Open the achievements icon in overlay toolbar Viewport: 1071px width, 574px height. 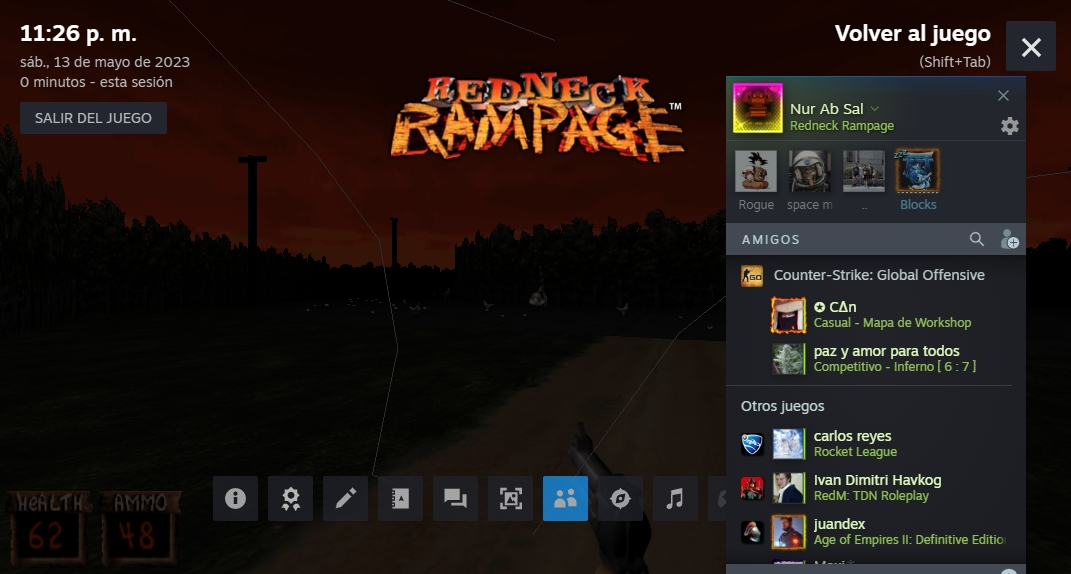coord(290,498)
